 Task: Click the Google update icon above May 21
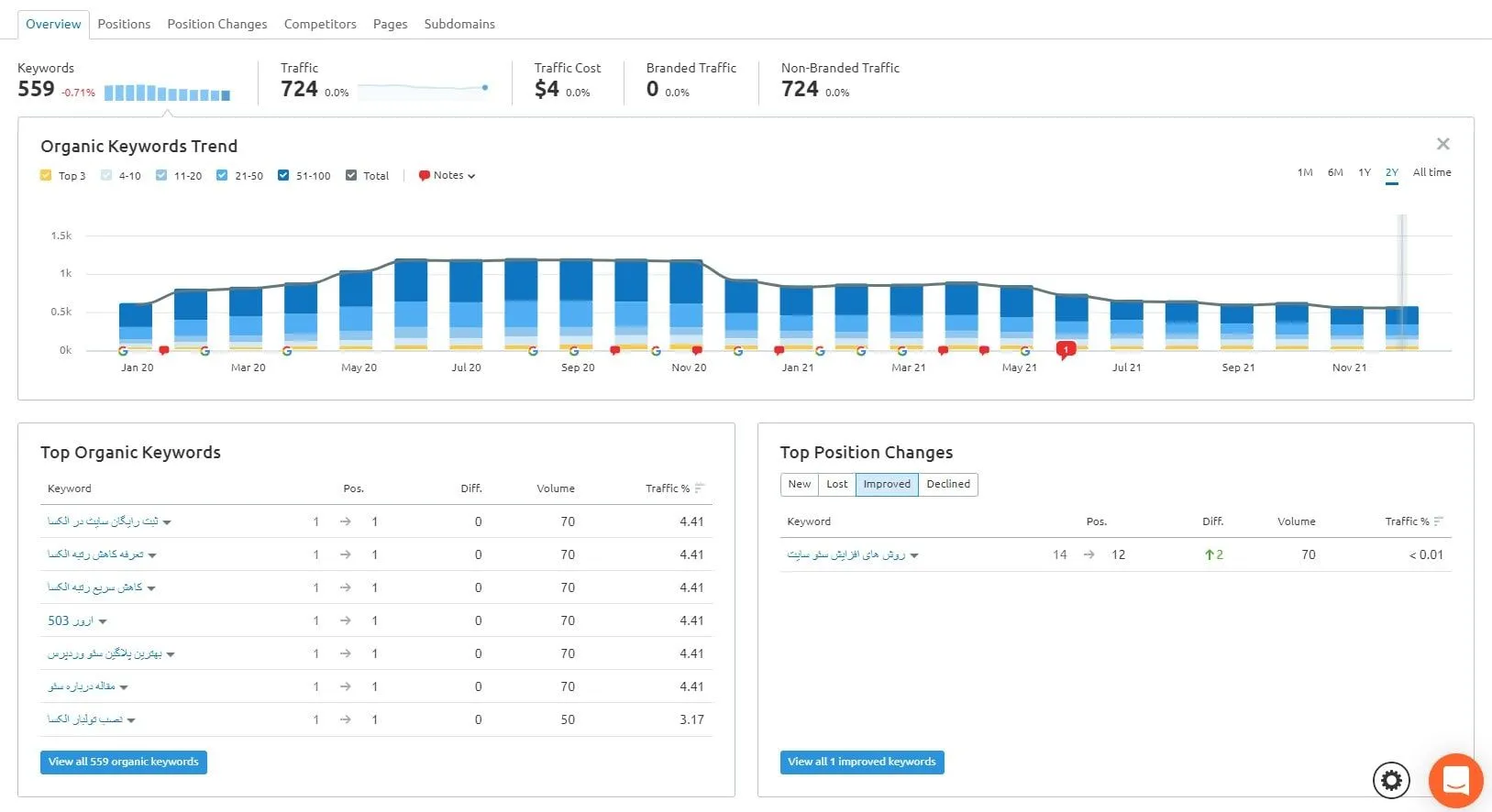(1025, 351)
